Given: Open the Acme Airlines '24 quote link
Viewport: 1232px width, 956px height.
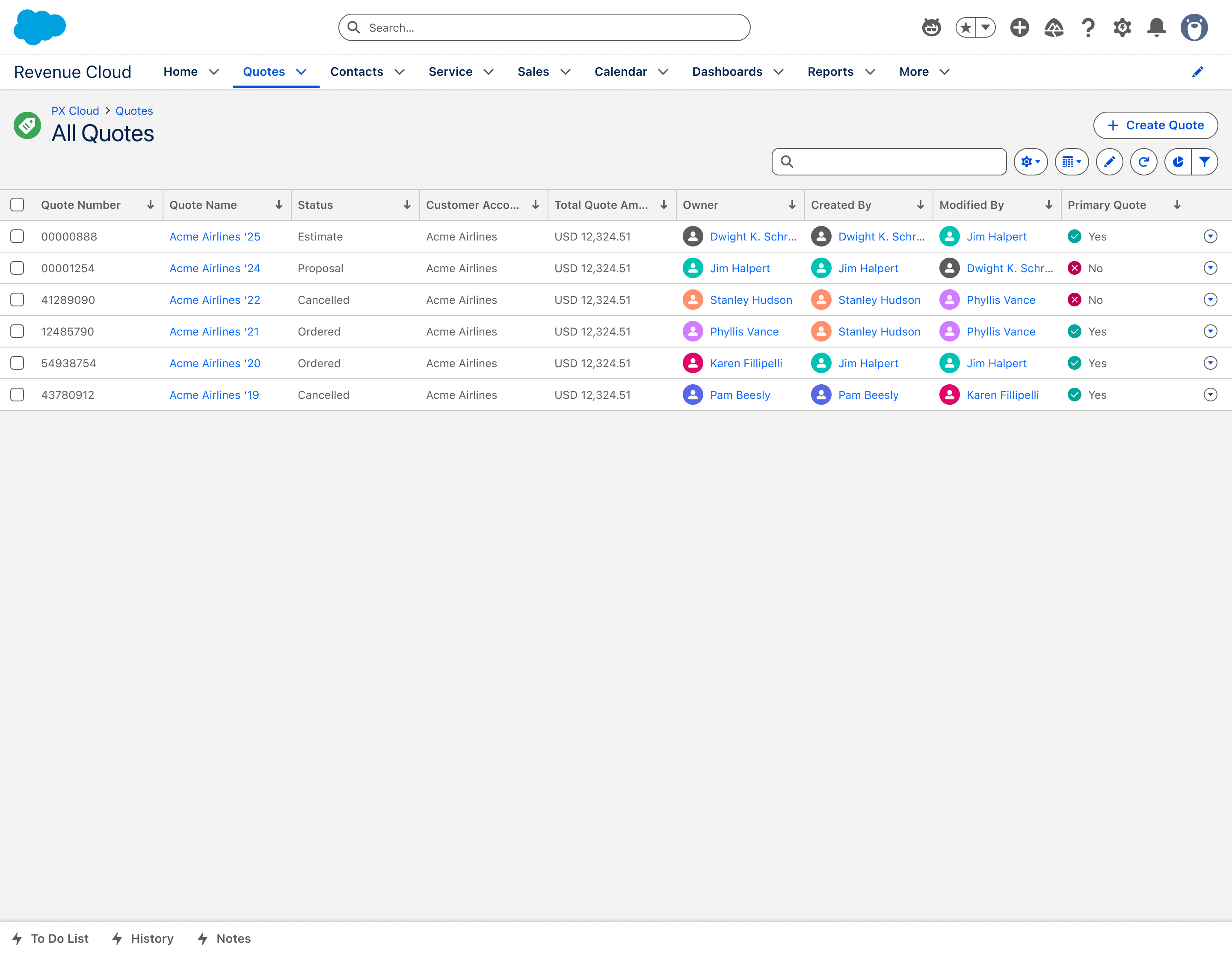Looking at the screenshot, I should [x=215, y=268].
